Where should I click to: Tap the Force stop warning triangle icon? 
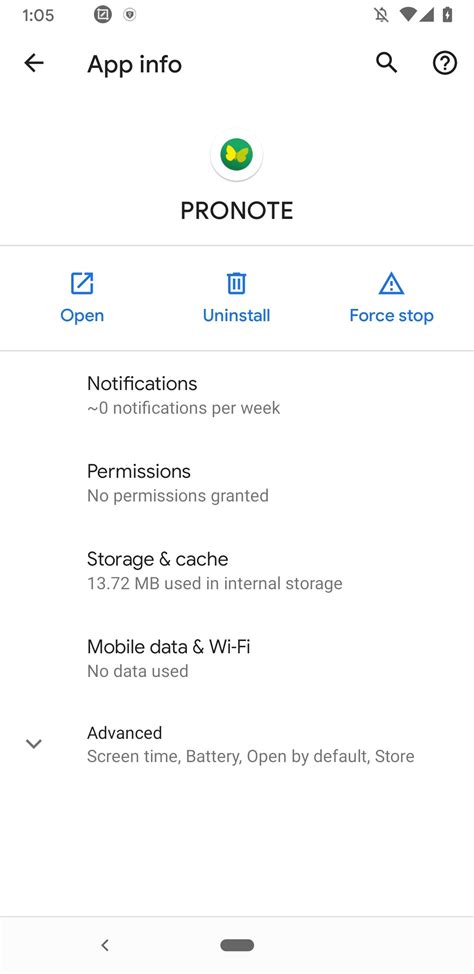391,283
